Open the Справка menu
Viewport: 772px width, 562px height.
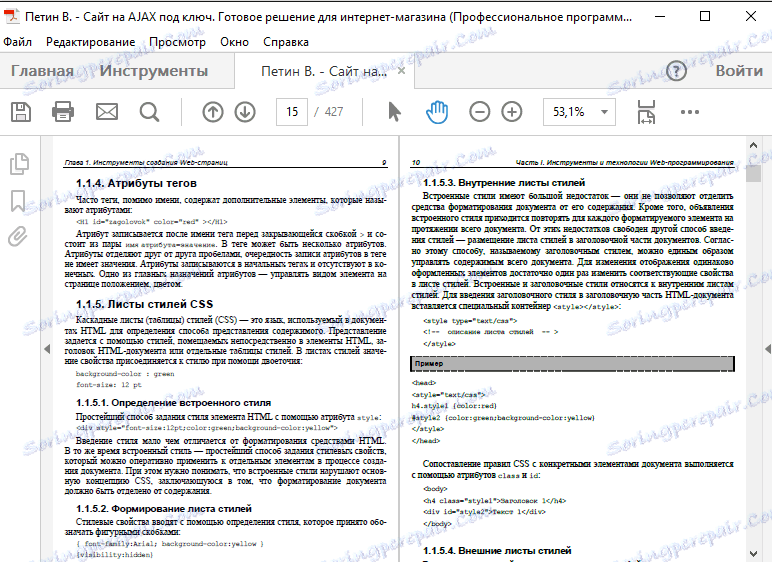coord(286,42)
